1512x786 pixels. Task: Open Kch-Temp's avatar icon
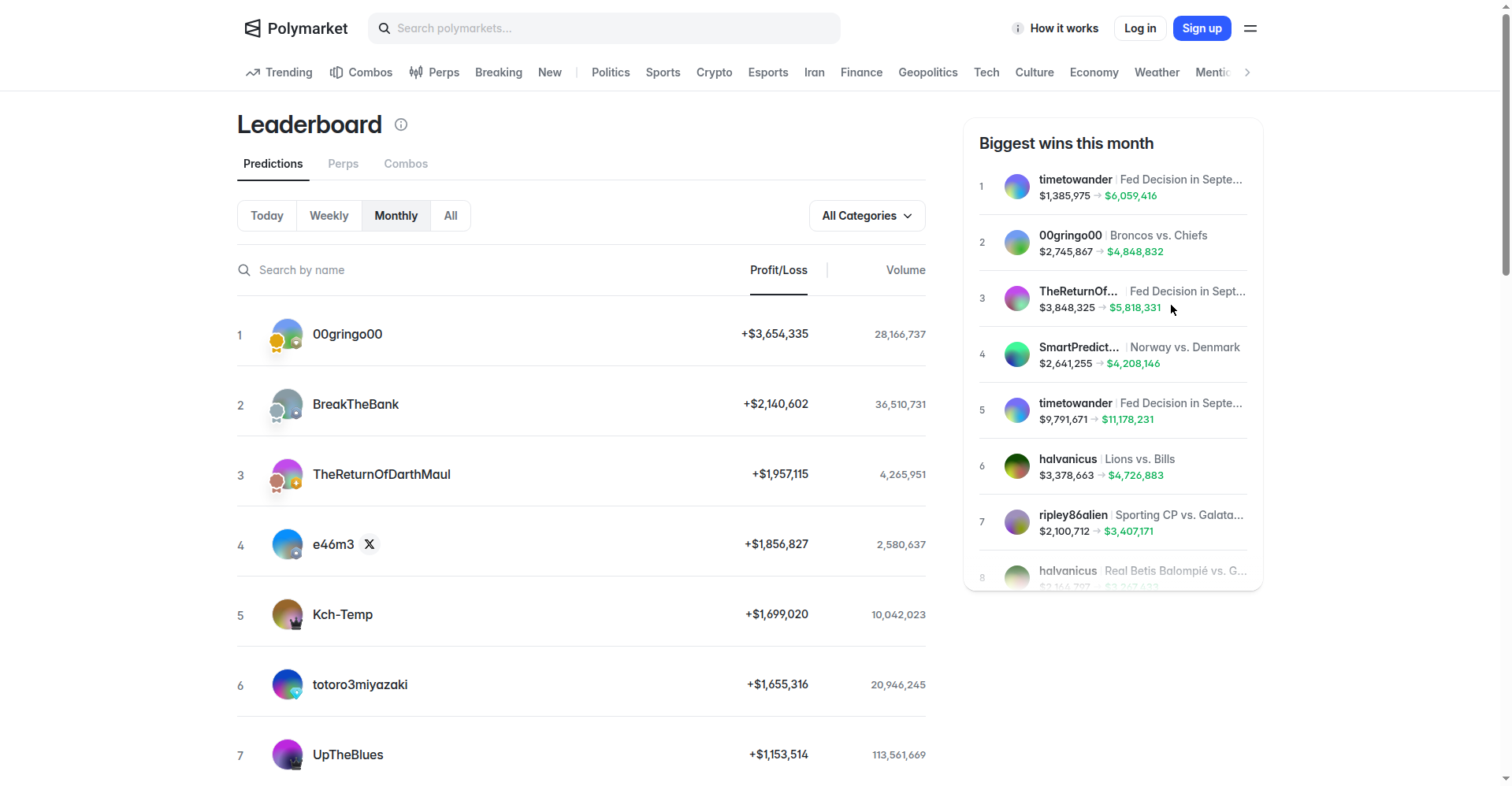[x=288, y=614]
